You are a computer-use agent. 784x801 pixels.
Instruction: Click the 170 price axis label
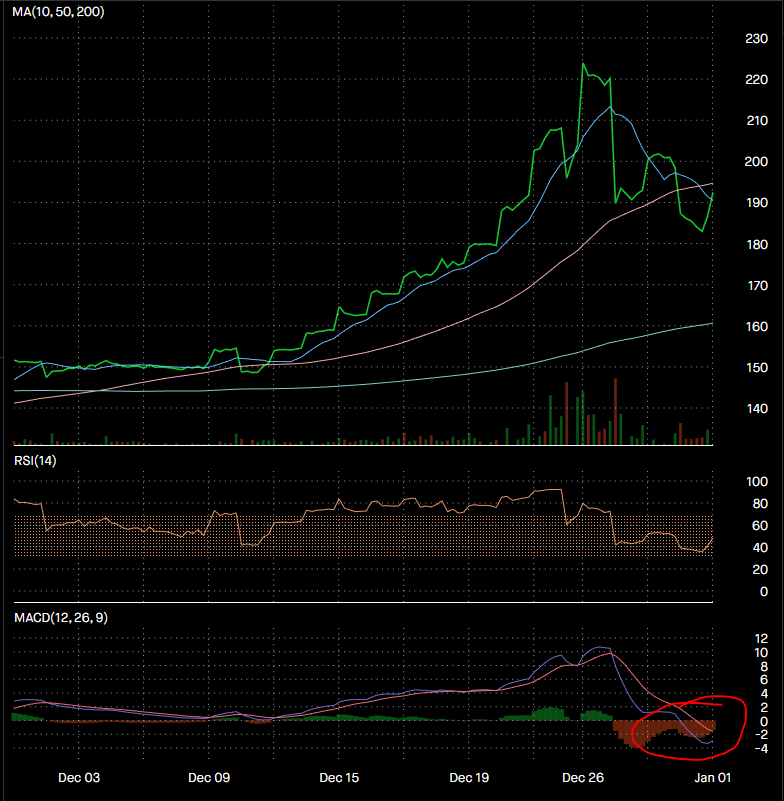[x=756, y=286]
